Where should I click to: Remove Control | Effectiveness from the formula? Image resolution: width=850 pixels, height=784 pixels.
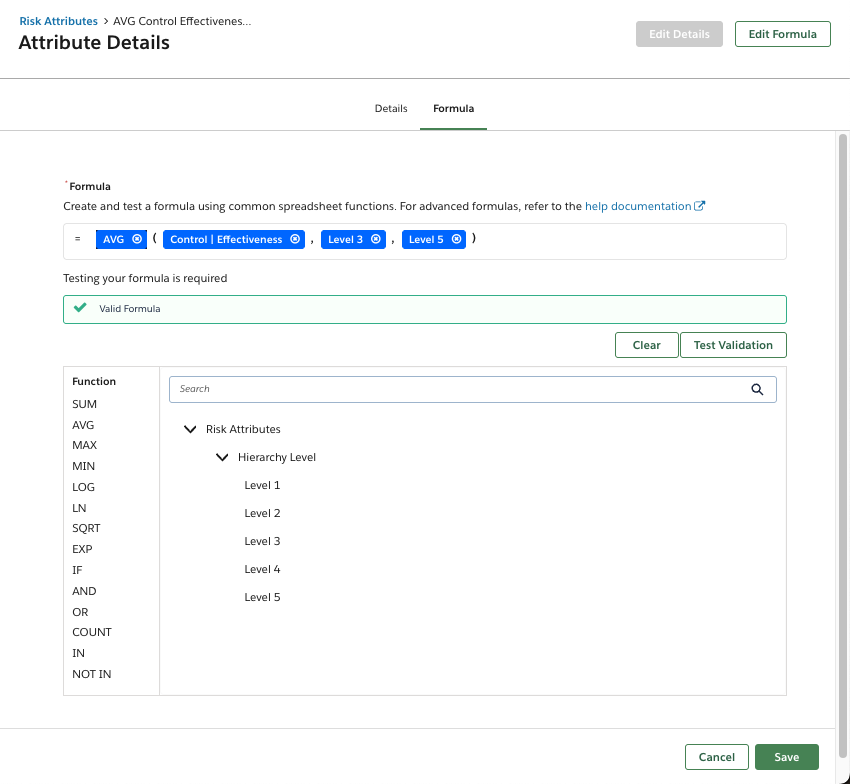[293, 239]
